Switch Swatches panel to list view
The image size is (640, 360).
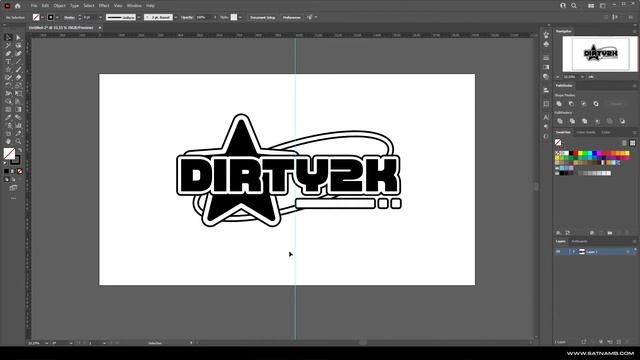click(x=624, y=143)
